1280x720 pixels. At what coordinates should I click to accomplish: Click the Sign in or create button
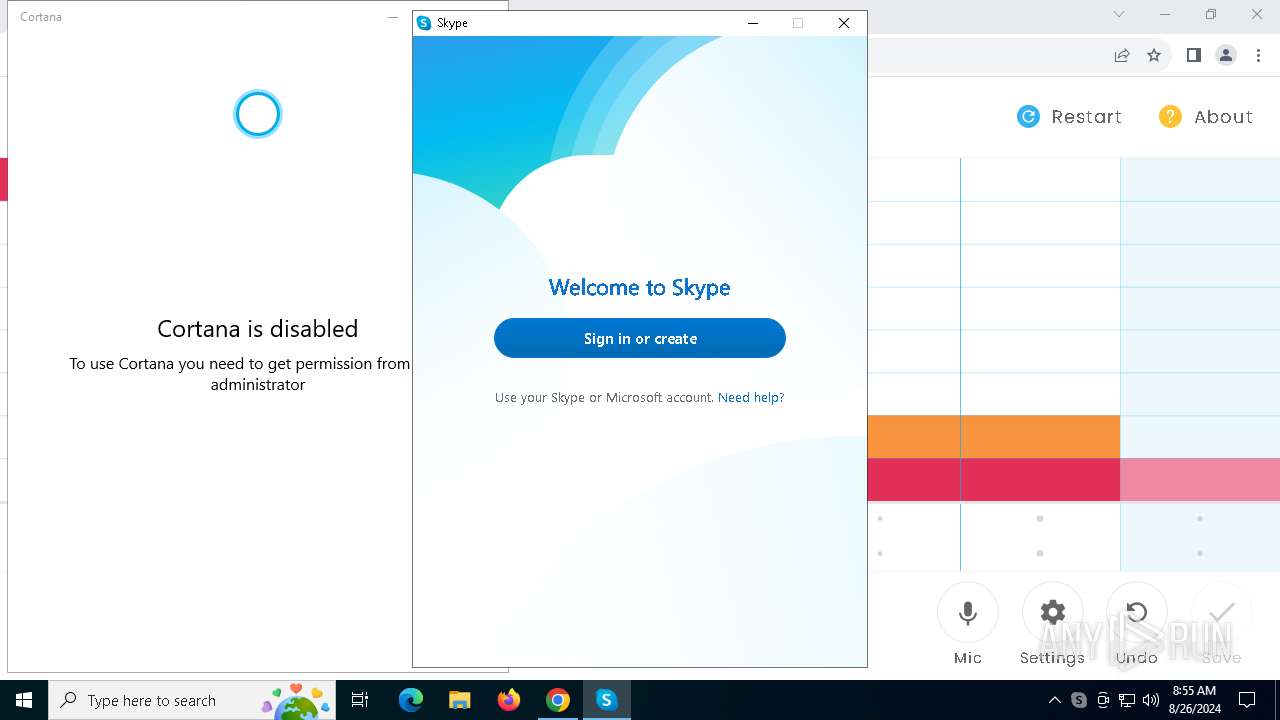click(640, 338)
